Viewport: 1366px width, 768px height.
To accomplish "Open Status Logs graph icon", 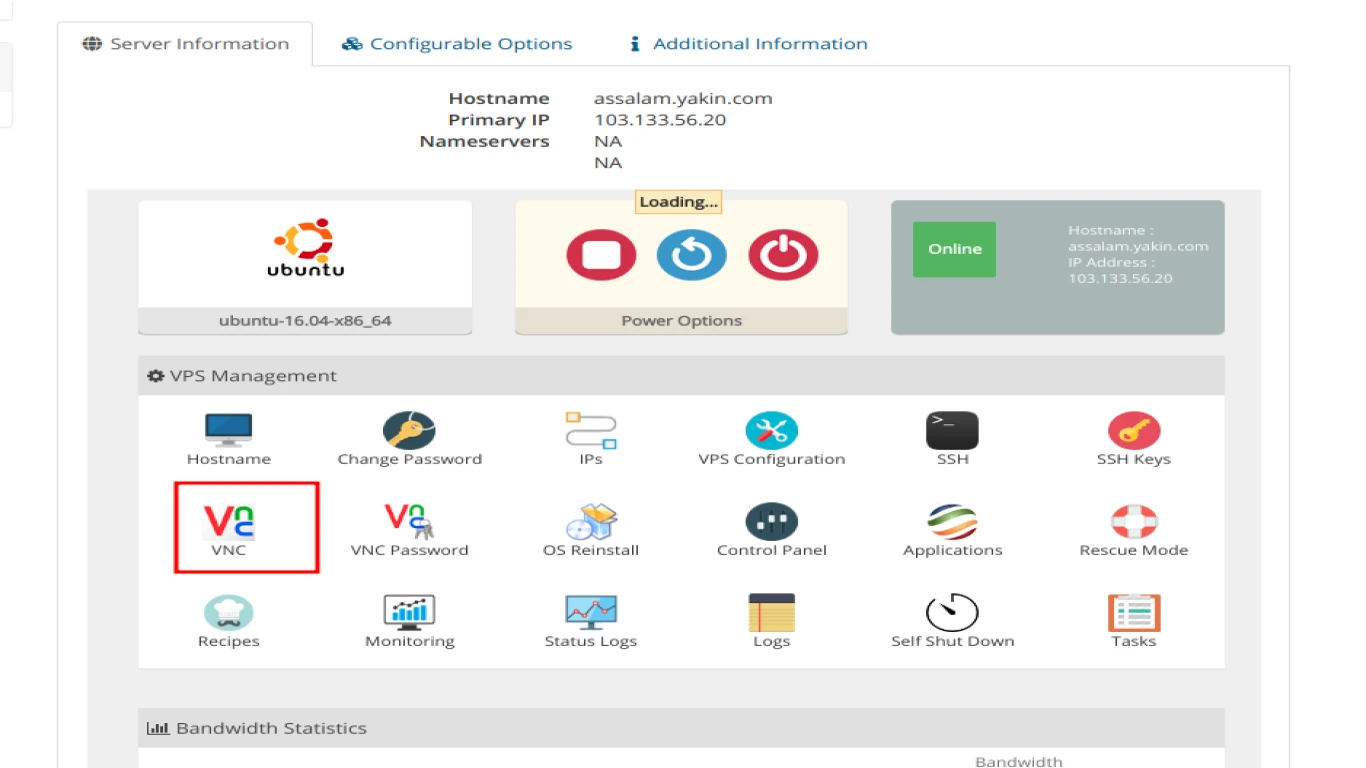I will [591, 612].
